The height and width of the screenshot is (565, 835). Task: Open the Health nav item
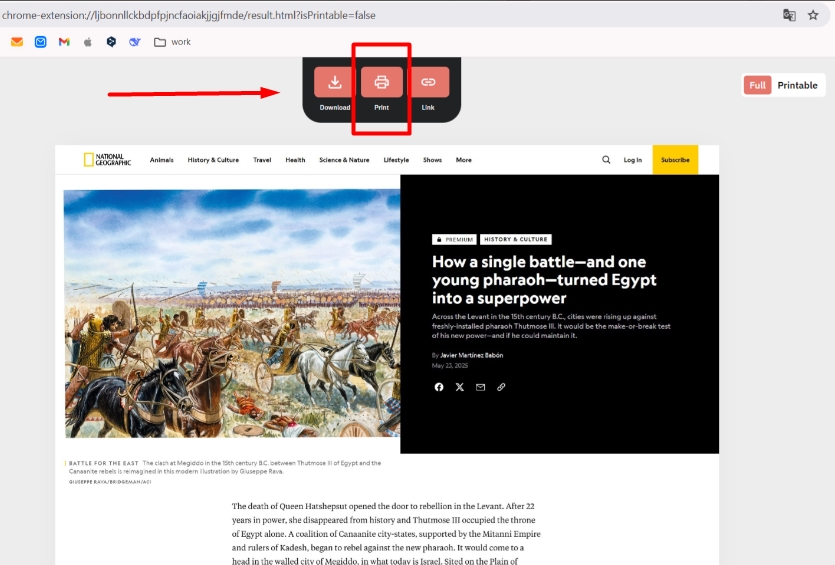pyautogui.click(x=295, y=160)
